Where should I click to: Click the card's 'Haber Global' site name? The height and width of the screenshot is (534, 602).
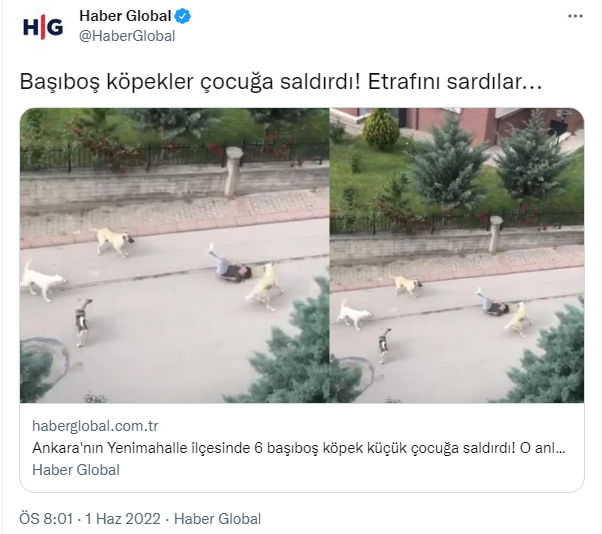click(x=76, y=470)
